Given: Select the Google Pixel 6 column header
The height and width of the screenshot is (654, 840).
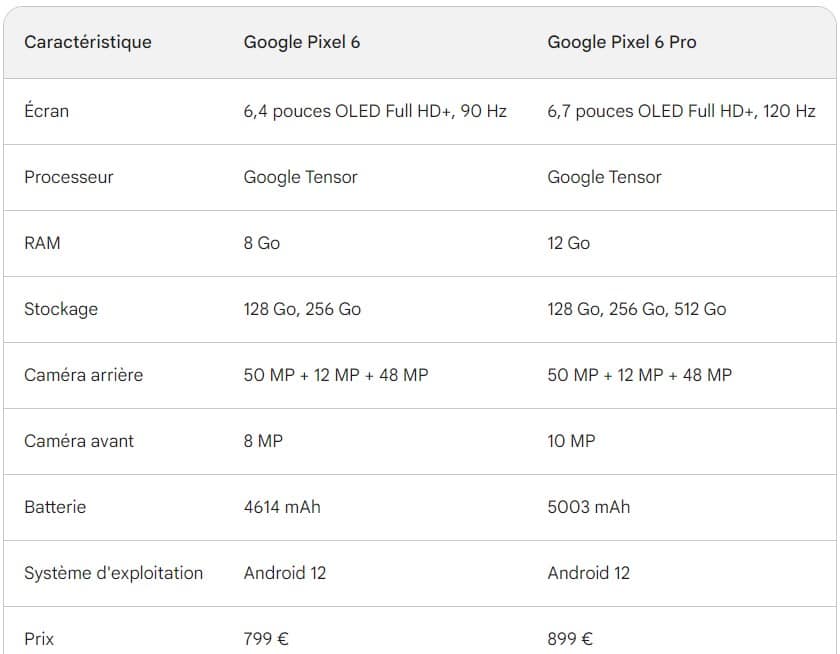Looking at the screenshot, I should tap(301, 42).
